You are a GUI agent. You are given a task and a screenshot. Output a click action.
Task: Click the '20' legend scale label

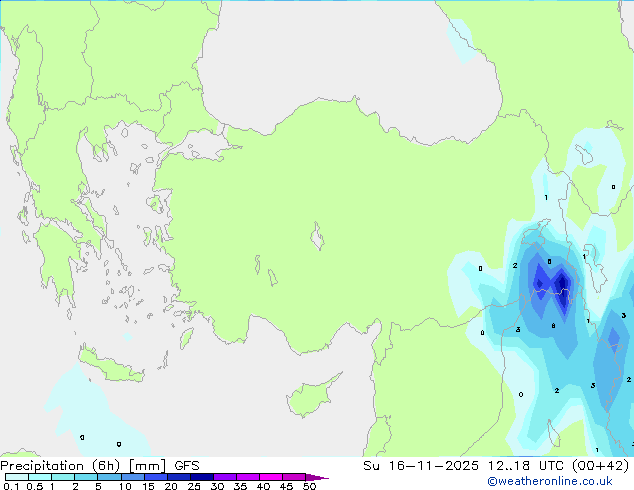[171, 486]
